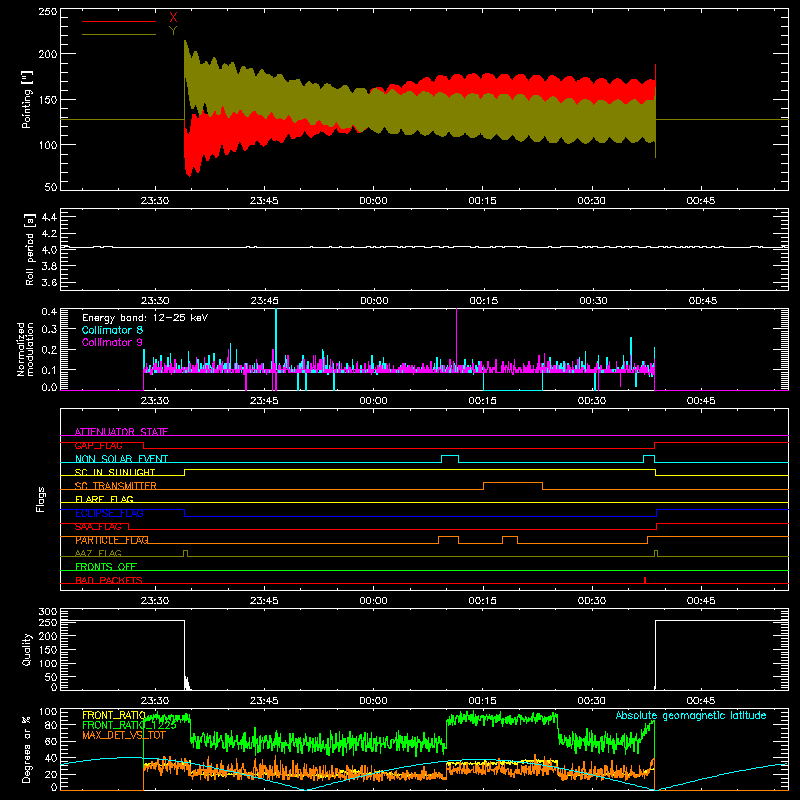Select the red X legend line sample
Screen dimensions: 800x800
coord(119,21)
